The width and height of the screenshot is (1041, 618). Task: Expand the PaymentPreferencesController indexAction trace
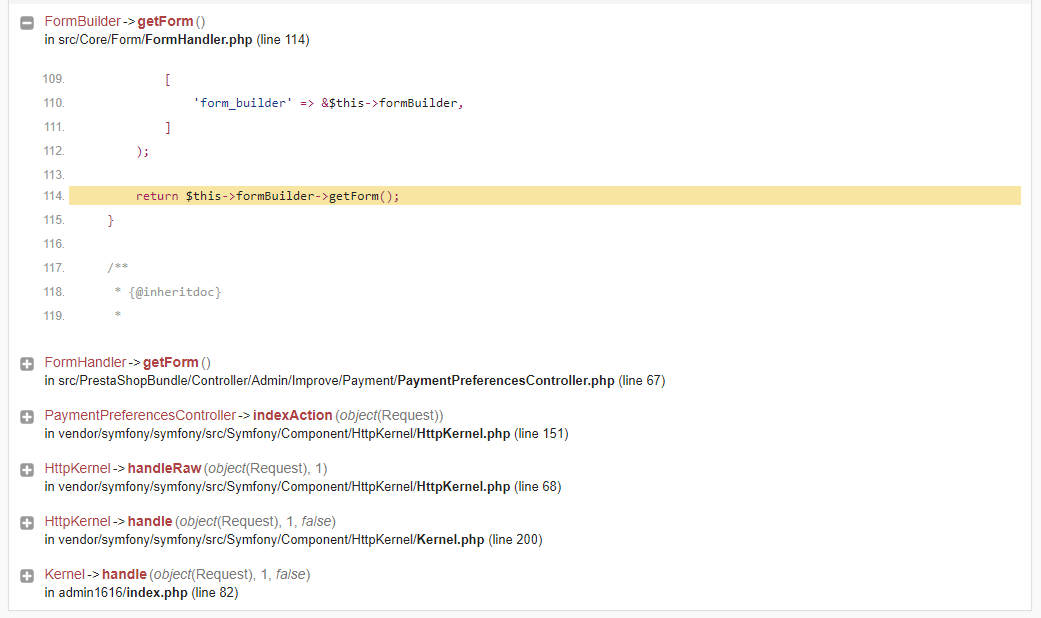[27, 417]
